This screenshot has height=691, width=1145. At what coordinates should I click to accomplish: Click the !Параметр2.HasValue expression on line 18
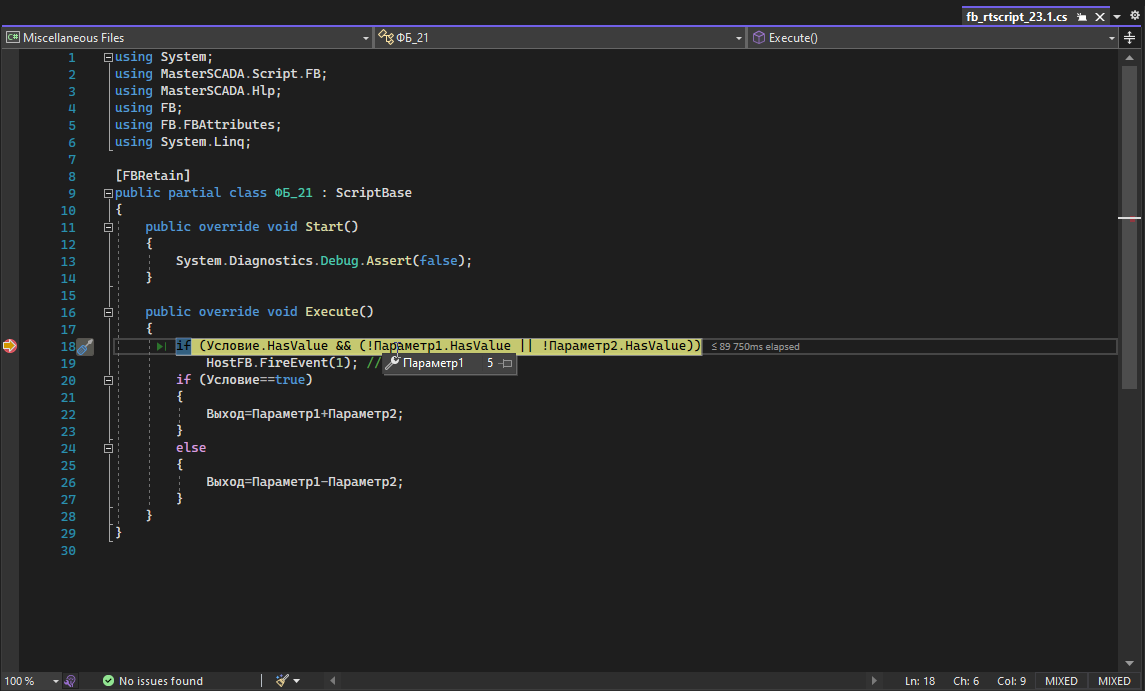(617, 346)
